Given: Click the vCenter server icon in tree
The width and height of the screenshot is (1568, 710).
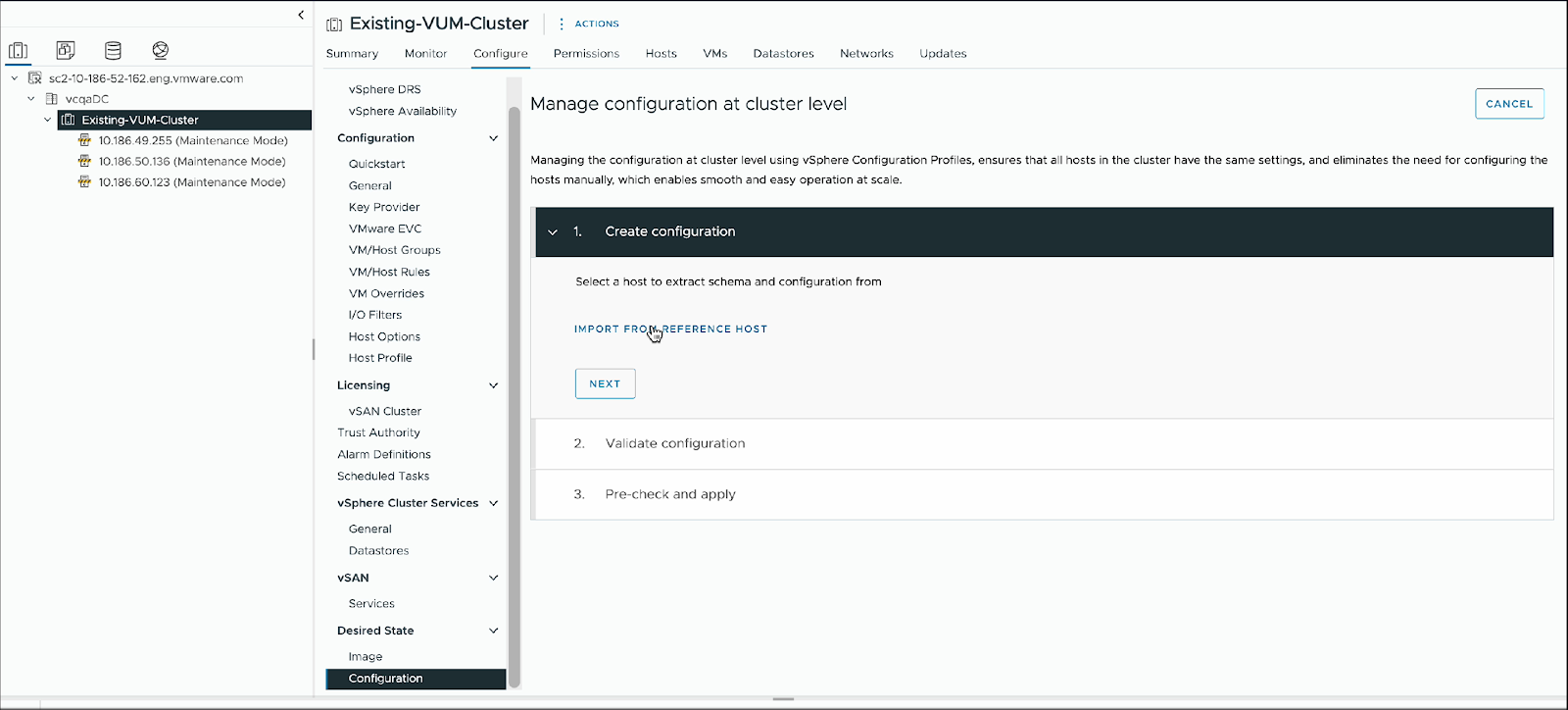Looking at the screenshot, I should click(35, 78).
